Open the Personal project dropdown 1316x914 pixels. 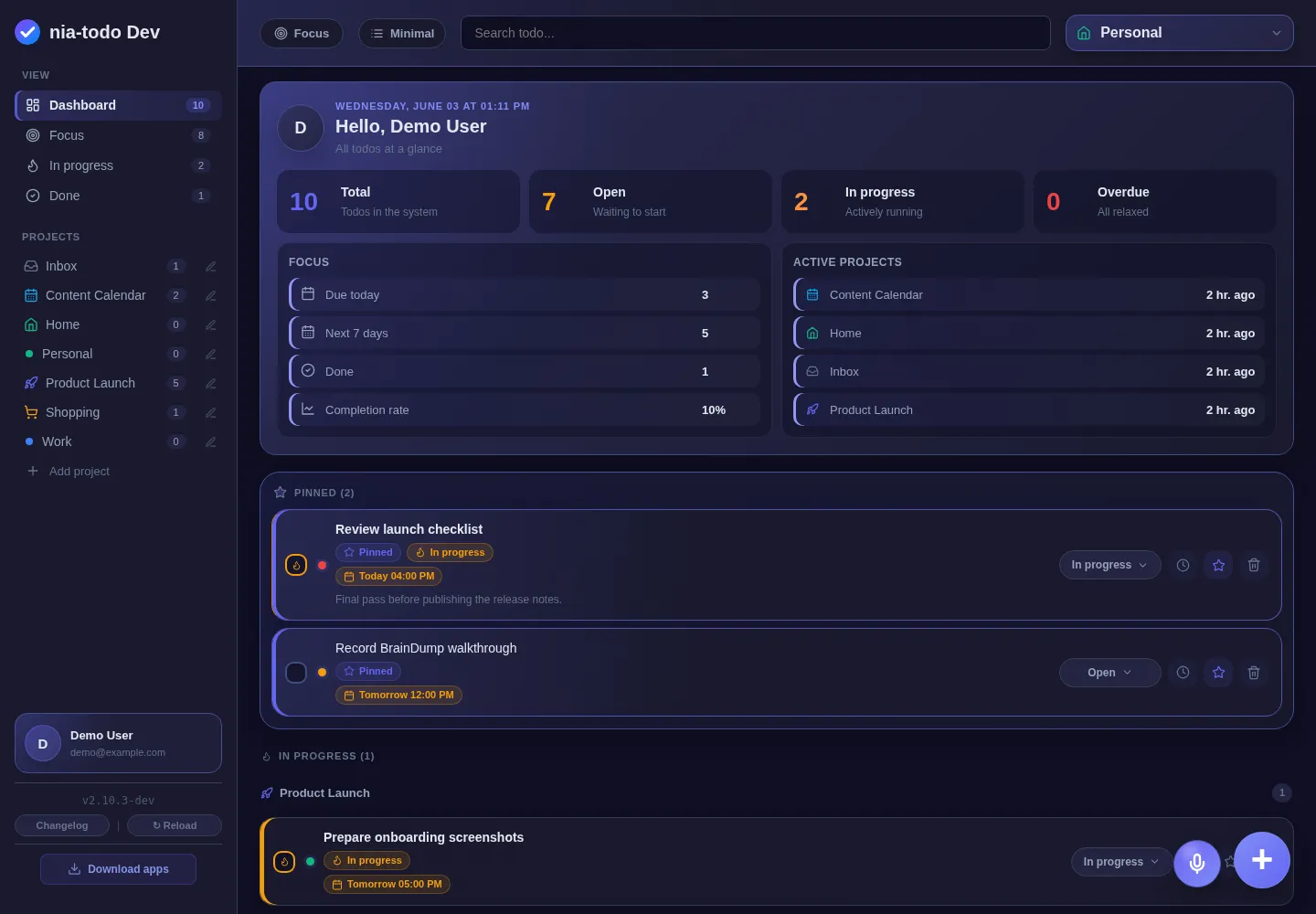click(1179, 33)
